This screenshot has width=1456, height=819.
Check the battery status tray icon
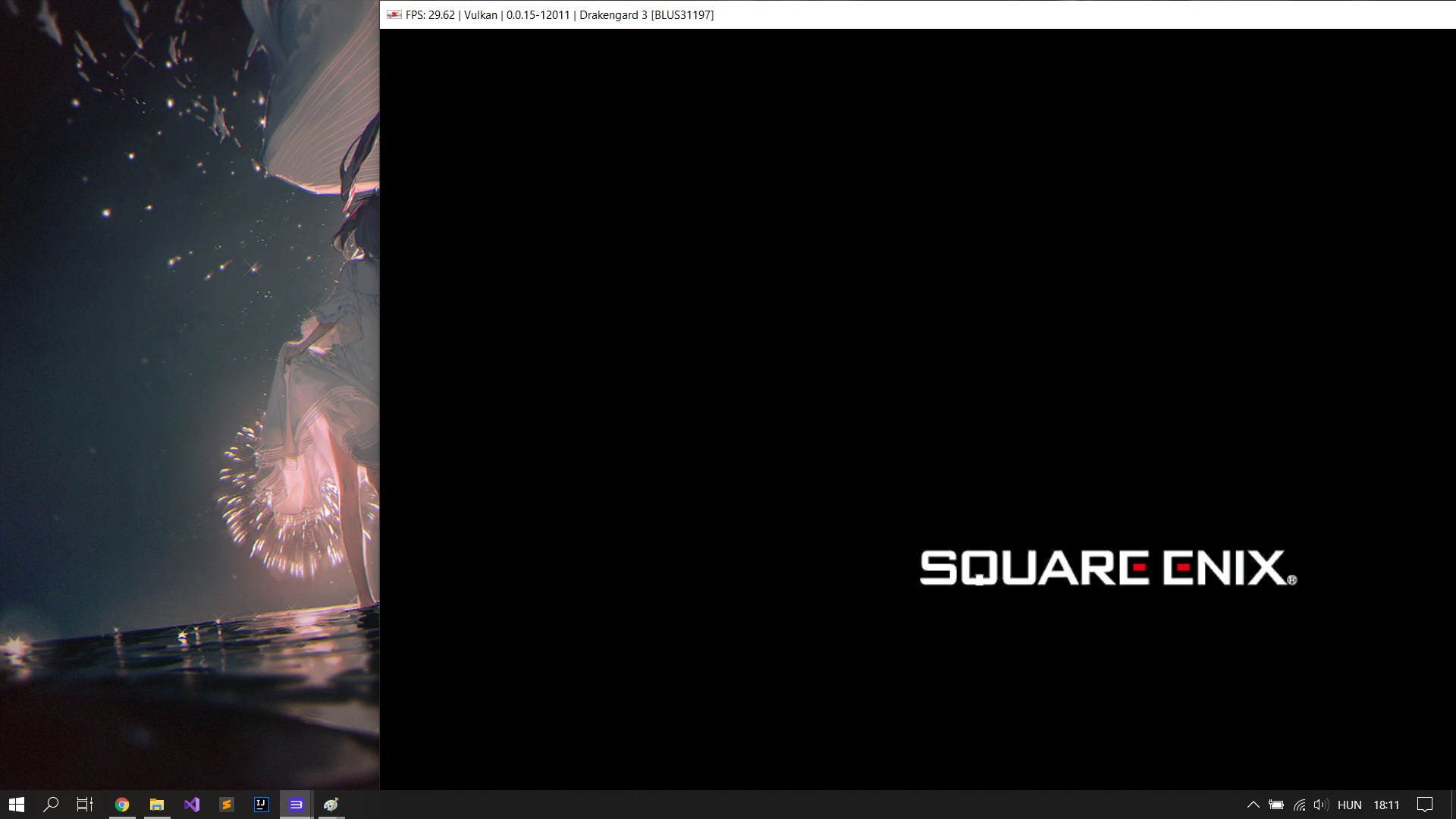1276,805
